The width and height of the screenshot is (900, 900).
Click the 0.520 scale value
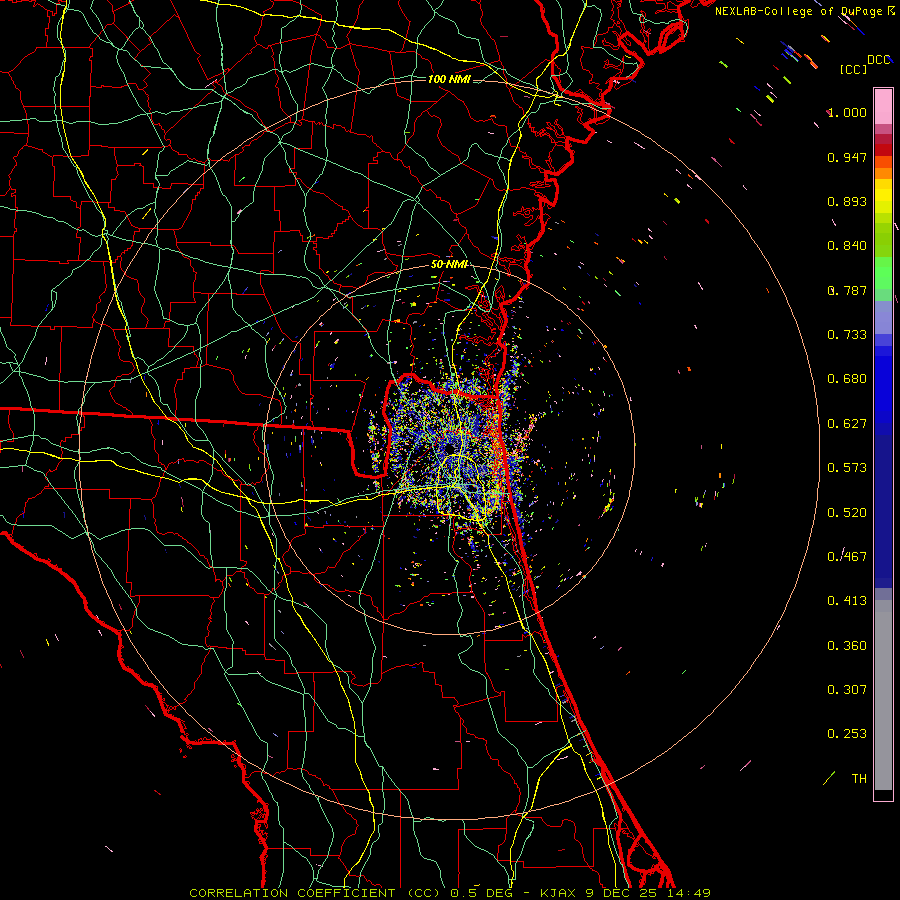(x=847, y=513)
